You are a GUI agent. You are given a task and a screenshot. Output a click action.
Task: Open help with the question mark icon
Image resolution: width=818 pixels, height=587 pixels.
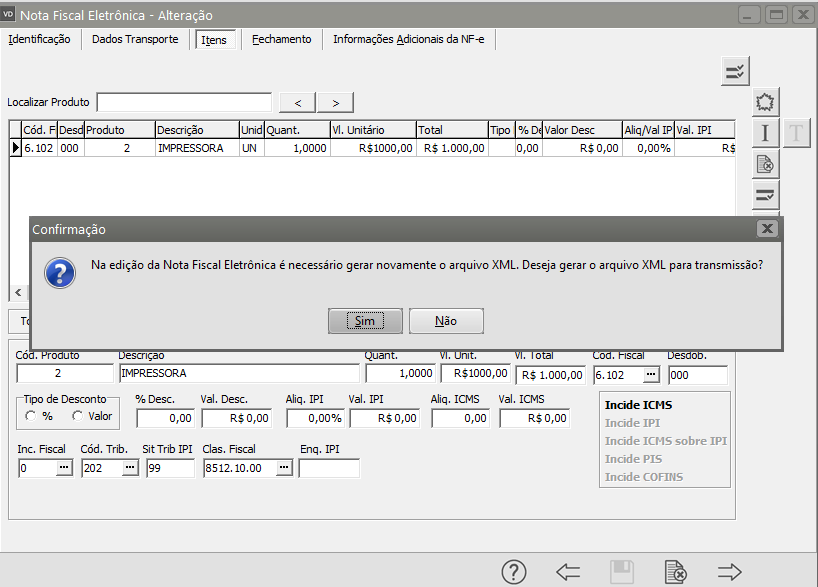(x=513, y=571)
